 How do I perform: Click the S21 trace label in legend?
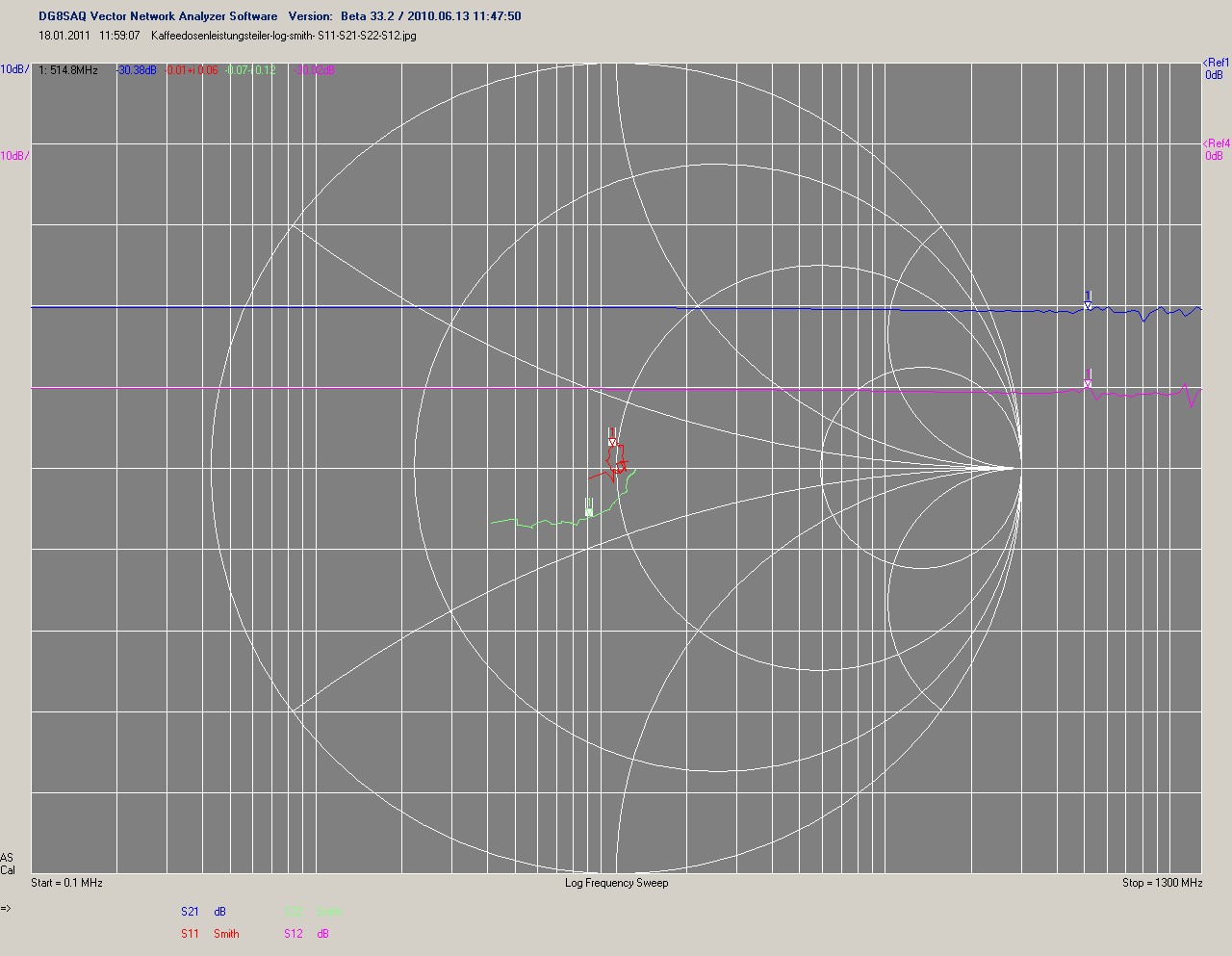[x=190, y=912]
